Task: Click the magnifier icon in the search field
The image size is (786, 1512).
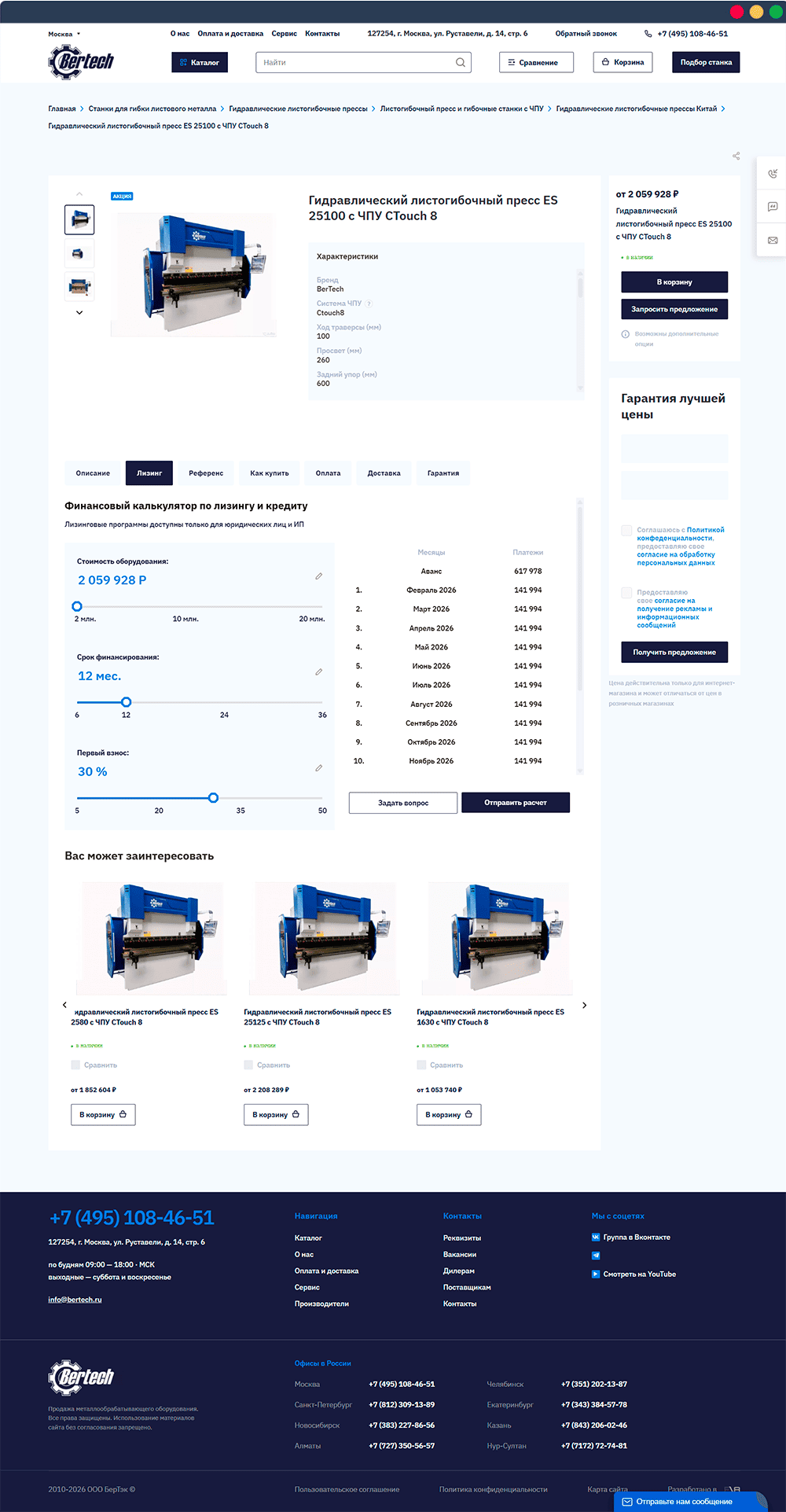Action: [x=461, y=62]
